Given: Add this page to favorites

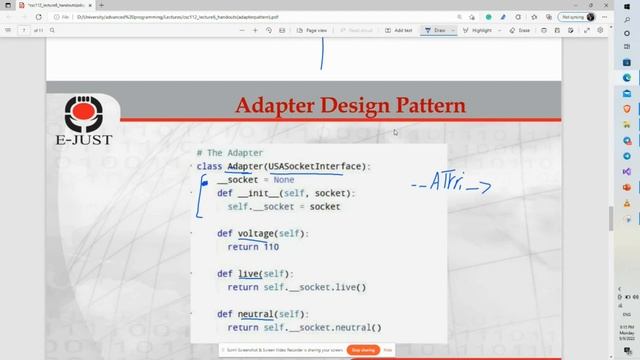Looking at the screenshot, I should 472,17.
